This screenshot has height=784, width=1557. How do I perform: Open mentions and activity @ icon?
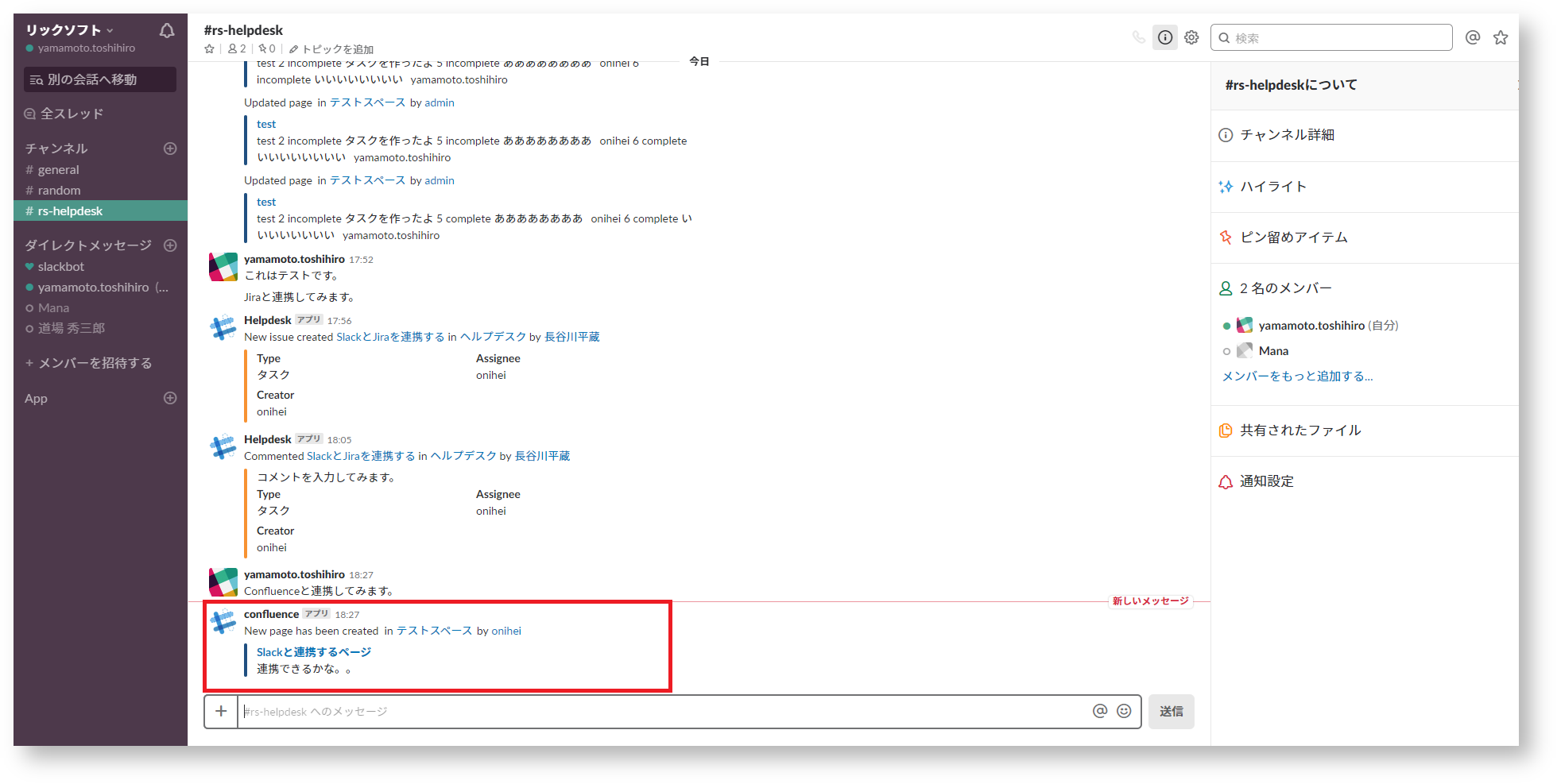1473,37
